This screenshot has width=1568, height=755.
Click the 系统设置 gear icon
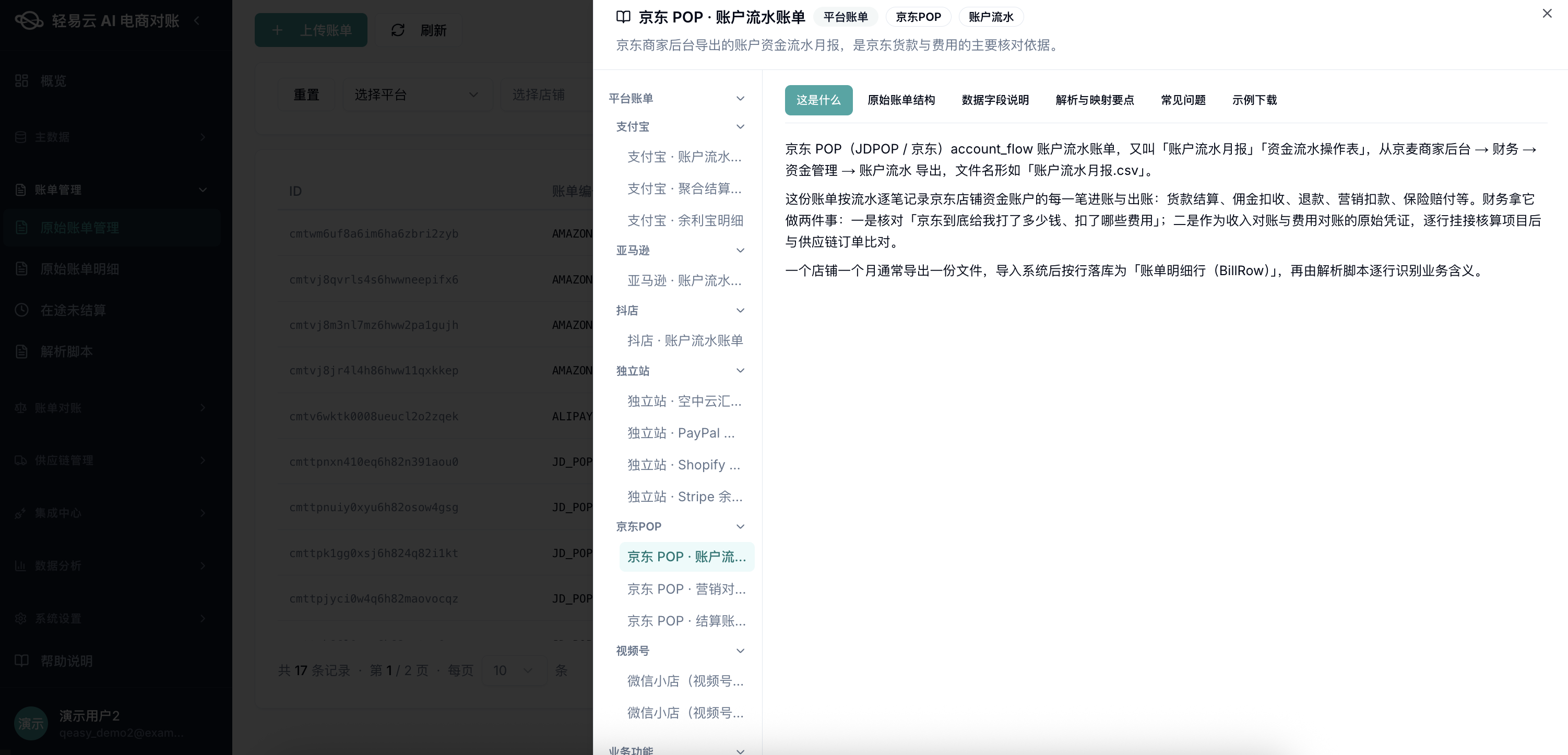point(21,618)
